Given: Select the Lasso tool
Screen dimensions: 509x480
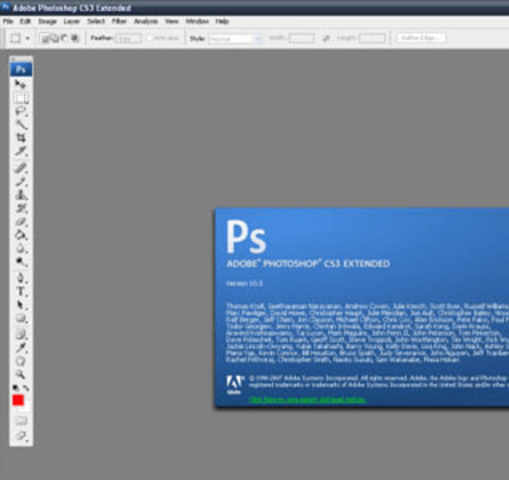Looking at the screenshot, I should click(21, 111).
